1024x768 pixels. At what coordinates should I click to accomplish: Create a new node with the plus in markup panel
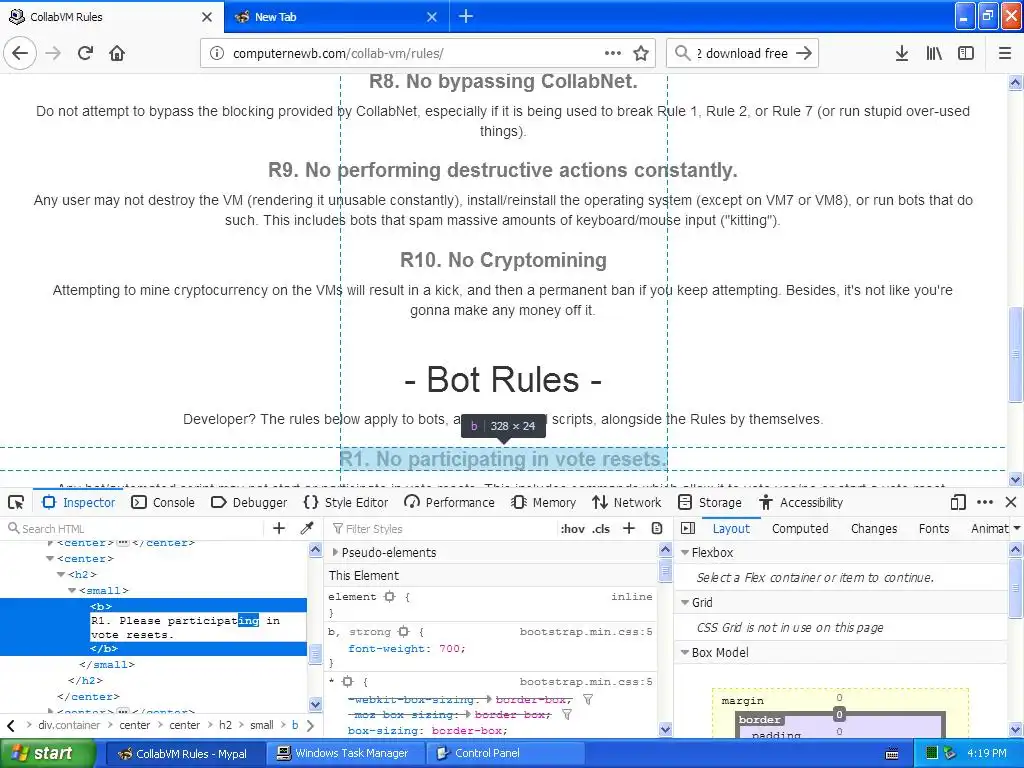click(279, 528)
